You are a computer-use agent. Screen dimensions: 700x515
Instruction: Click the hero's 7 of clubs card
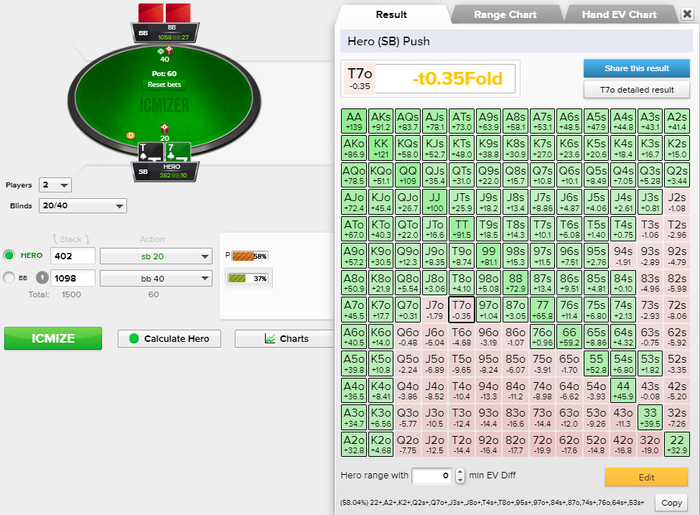pyautogui.click(x=178, y=153)
